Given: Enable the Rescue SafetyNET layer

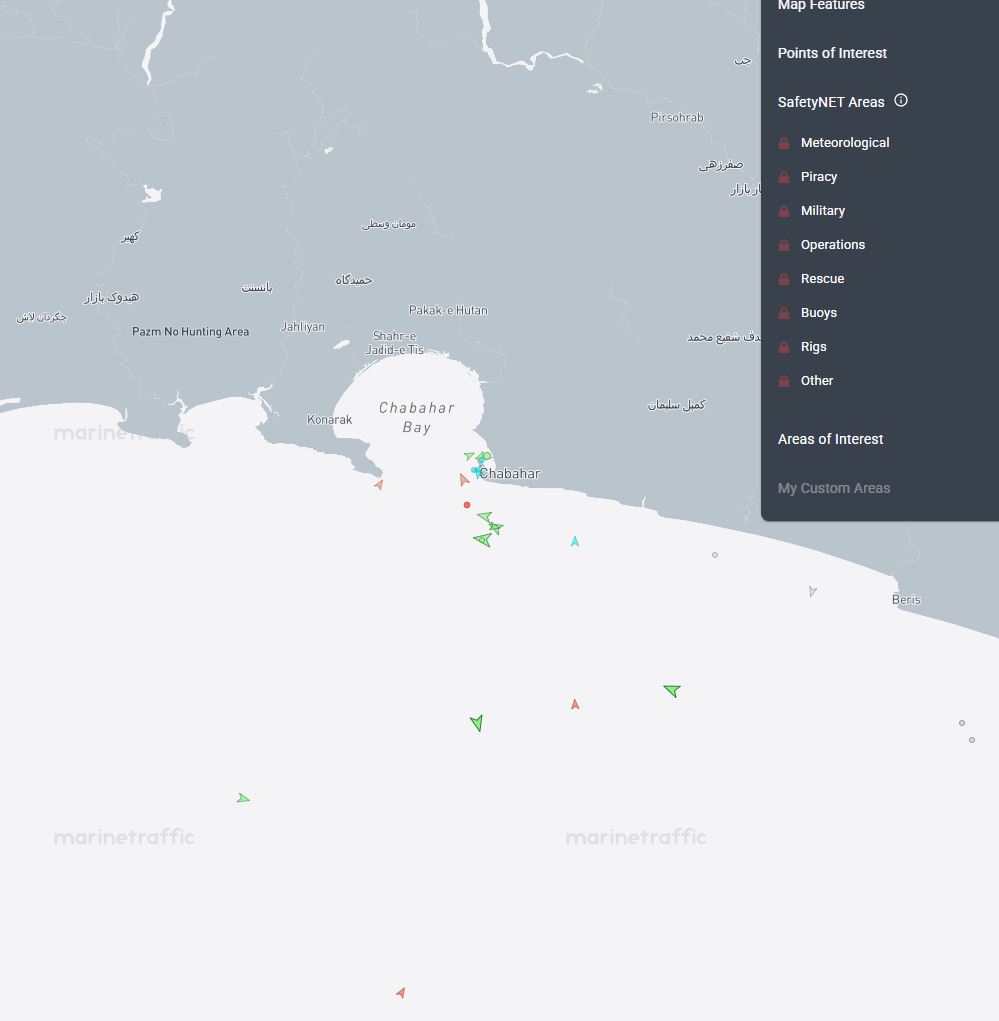Looking at the screenshot, I should [823, 279].
